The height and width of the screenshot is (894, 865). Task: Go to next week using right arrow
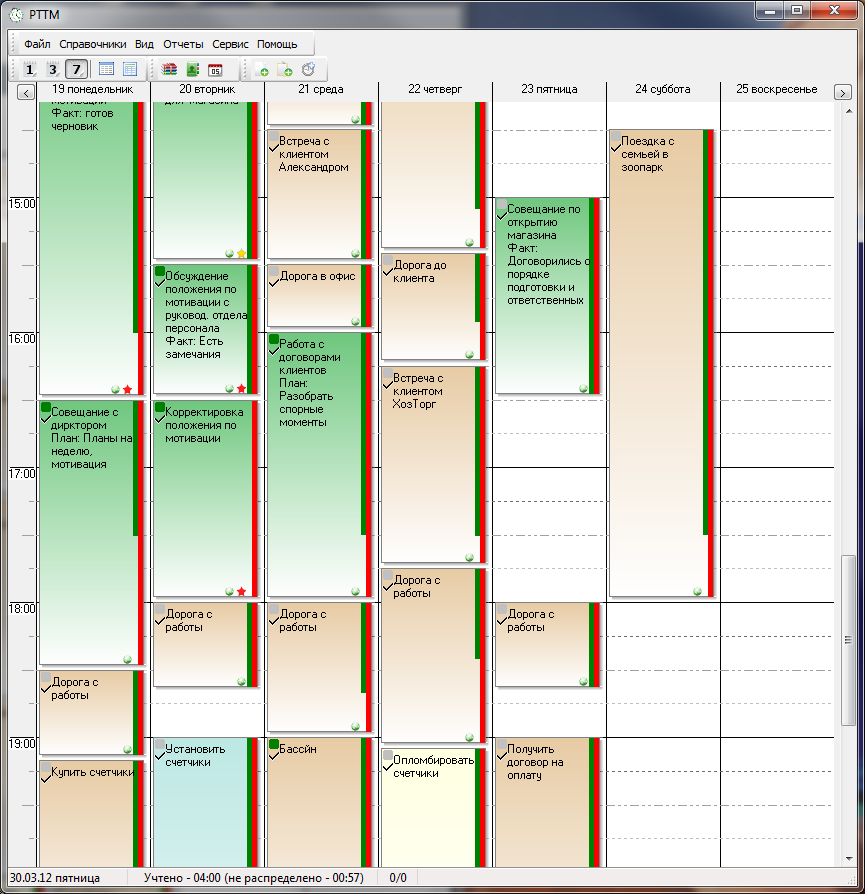point(842,92)
